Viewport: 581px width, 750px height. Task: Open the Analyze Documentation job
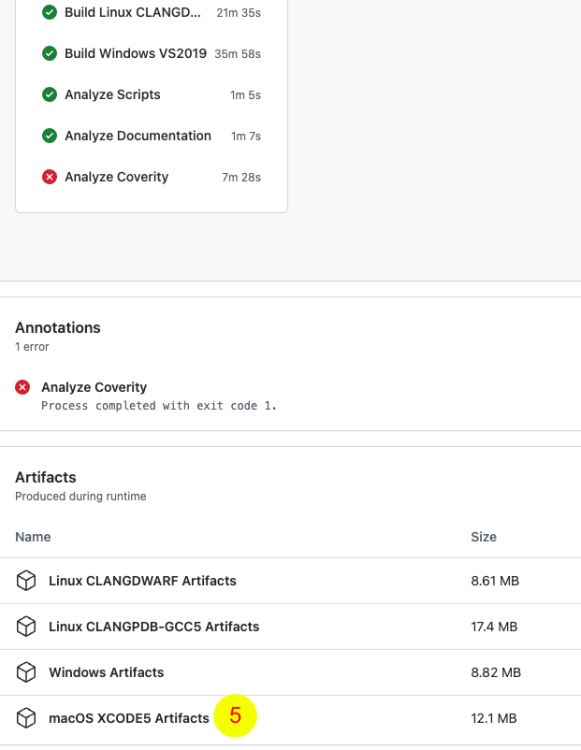pos(138,136)
